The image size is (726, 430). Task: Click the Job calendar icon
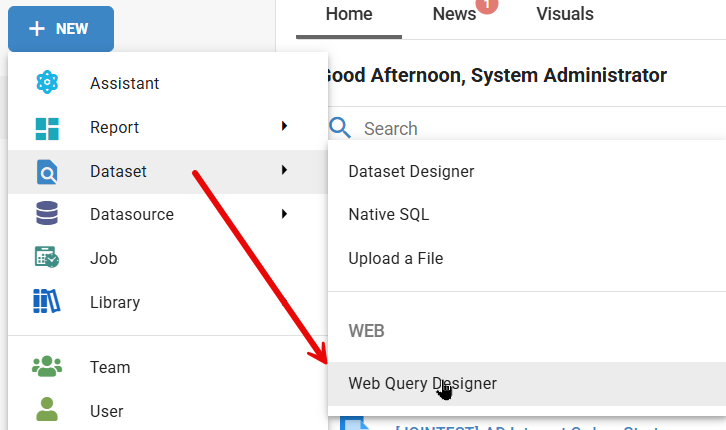[x=47, y=258]
